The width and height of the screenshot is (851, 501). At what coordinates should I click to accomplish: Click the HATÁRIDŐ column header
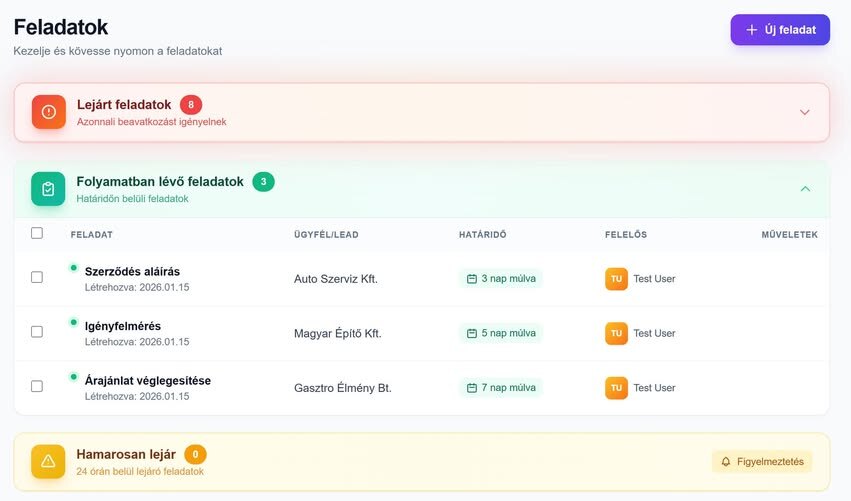(482, 234)
